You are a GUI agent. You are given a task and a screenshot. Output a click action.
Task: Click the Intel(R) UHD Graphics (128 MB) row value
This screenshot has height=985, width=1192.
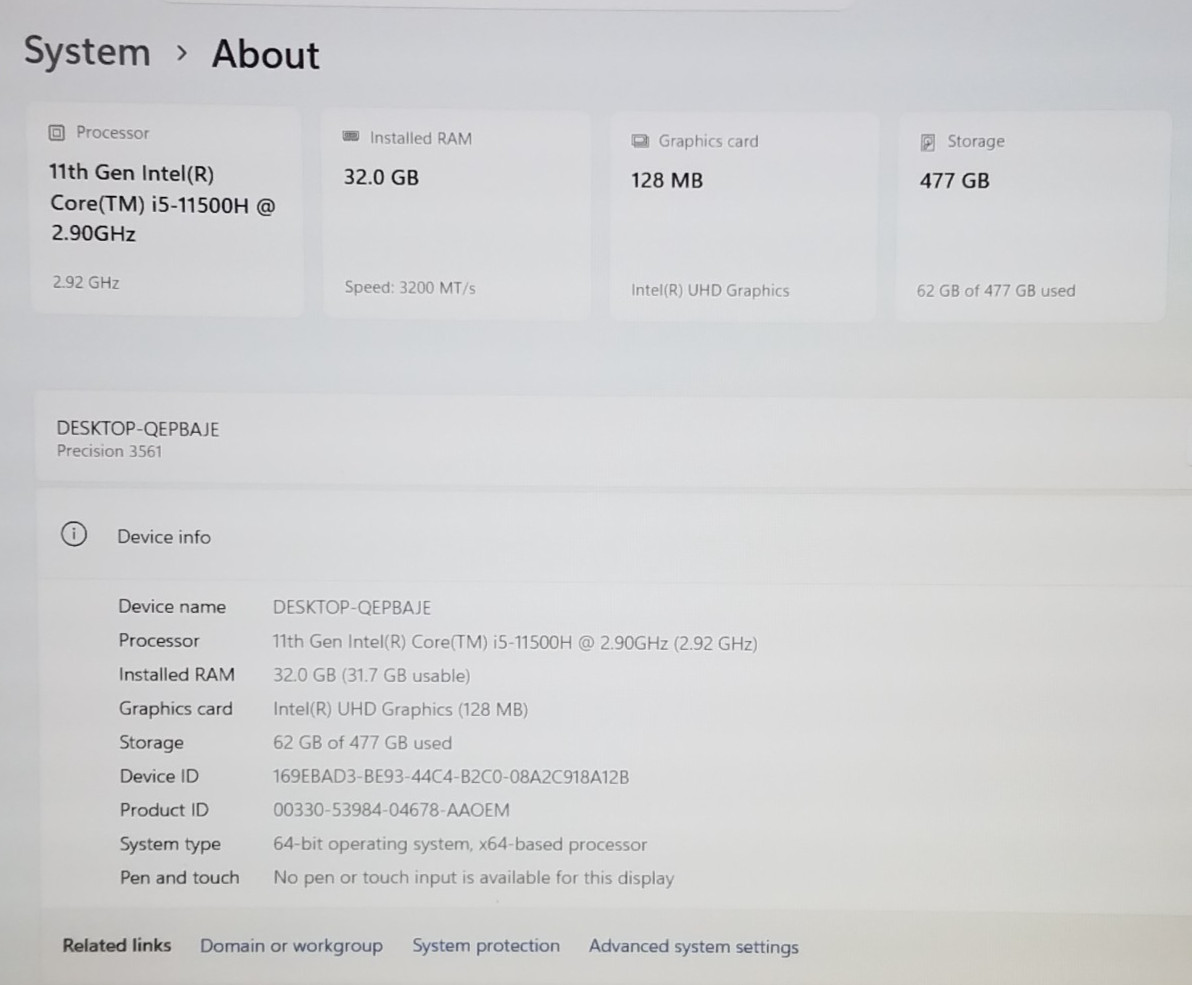tap(401, 709)
